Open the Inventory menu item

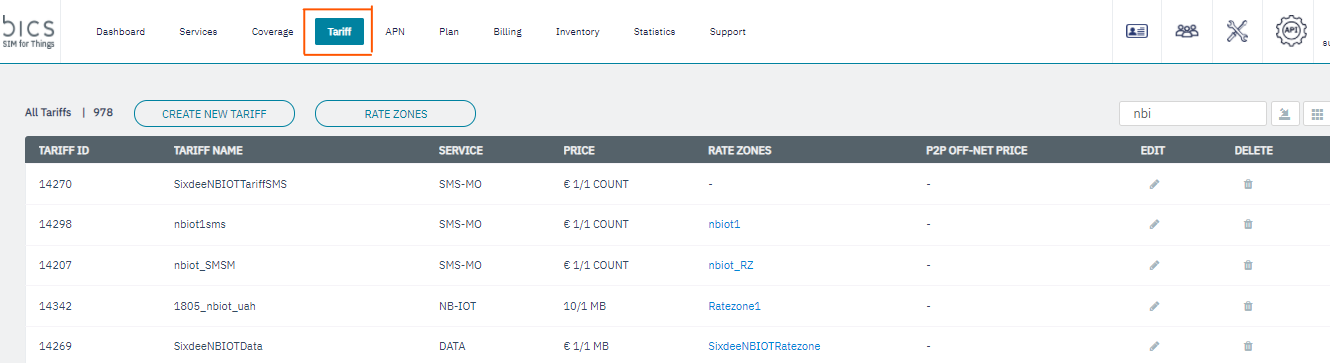(578, 32)
